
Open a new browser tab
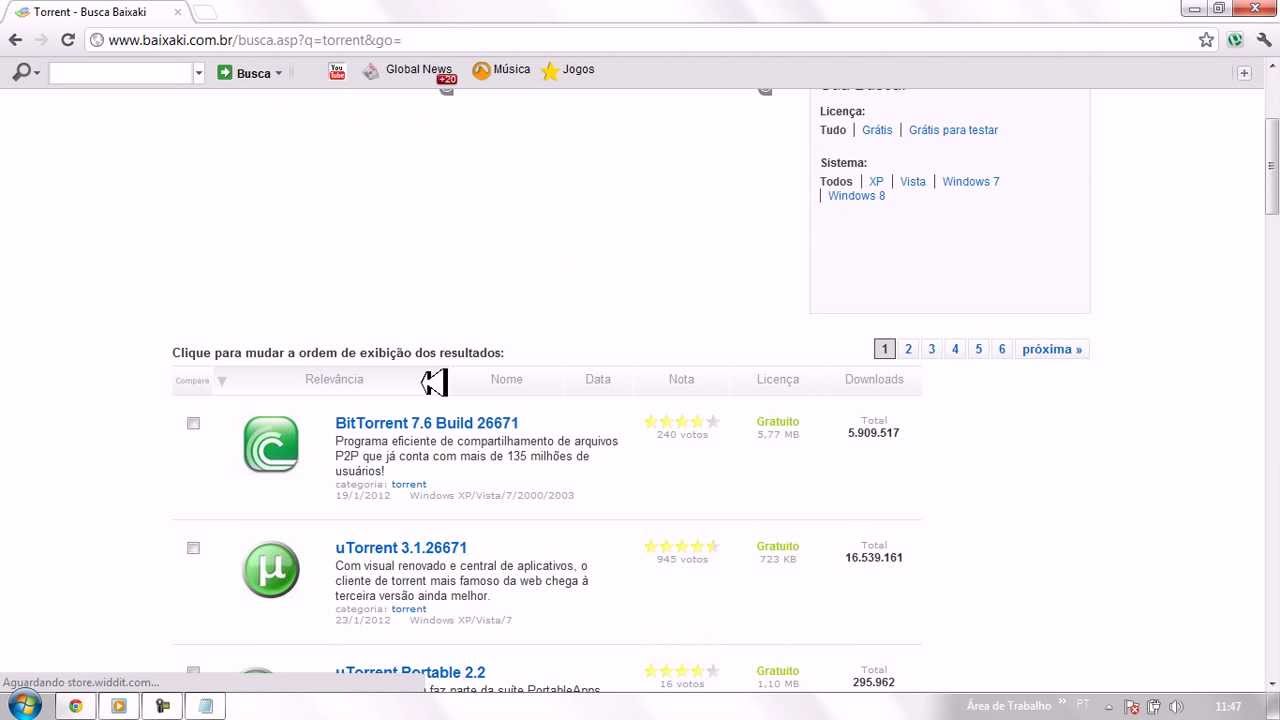point(204,13)
